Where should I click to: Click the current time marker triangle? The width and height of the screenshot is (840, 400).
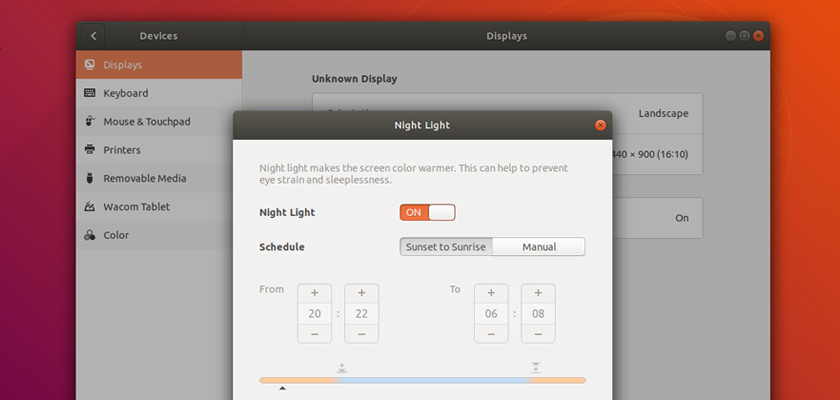(x=282, y=388)
